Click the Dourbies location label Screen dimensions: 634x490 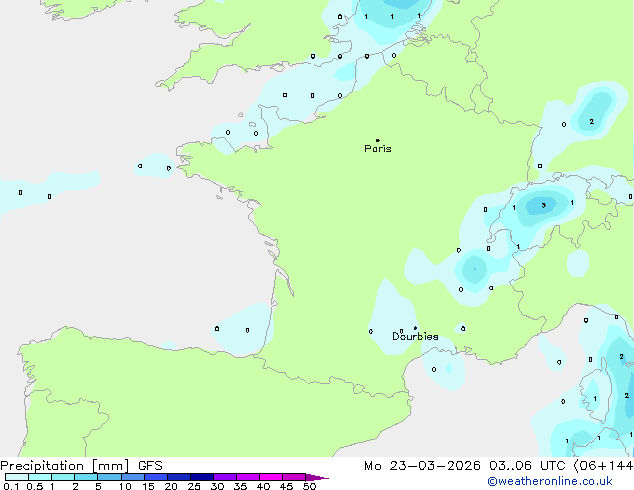(x=415, y=336)
